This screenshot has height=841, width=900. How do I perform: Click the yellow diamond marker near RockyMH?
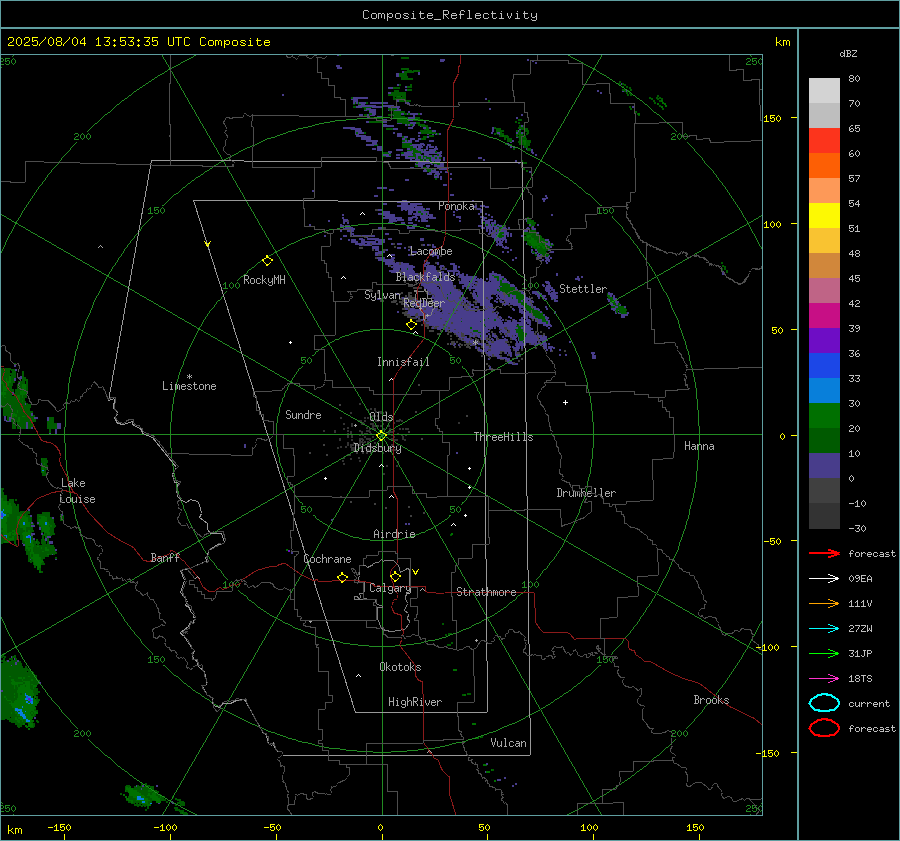267,261
